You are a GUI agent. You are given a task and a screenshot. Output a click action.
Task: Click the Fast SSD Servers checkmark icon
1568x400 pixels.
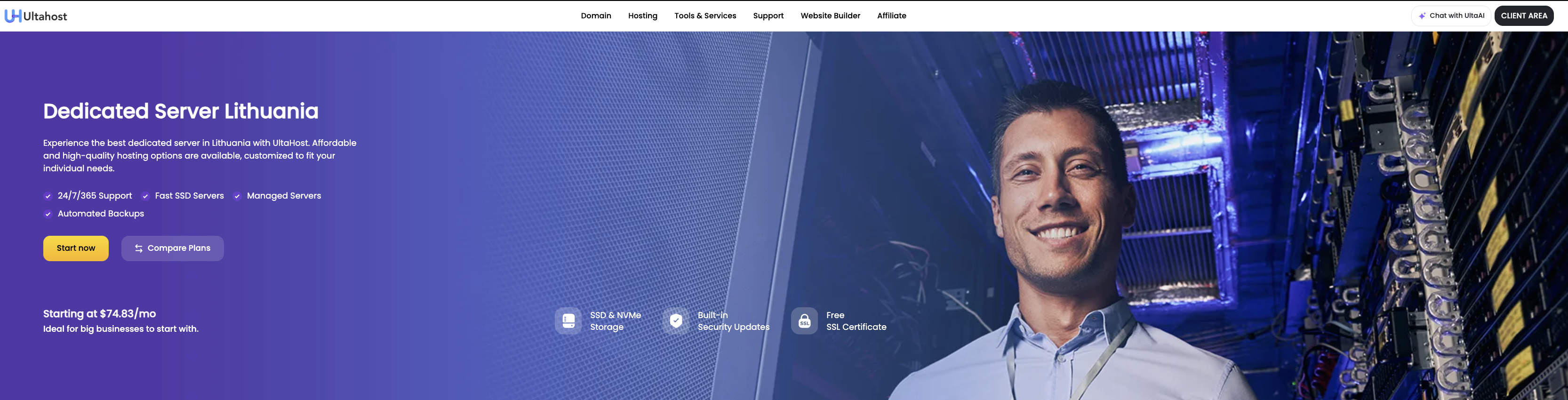145,196
